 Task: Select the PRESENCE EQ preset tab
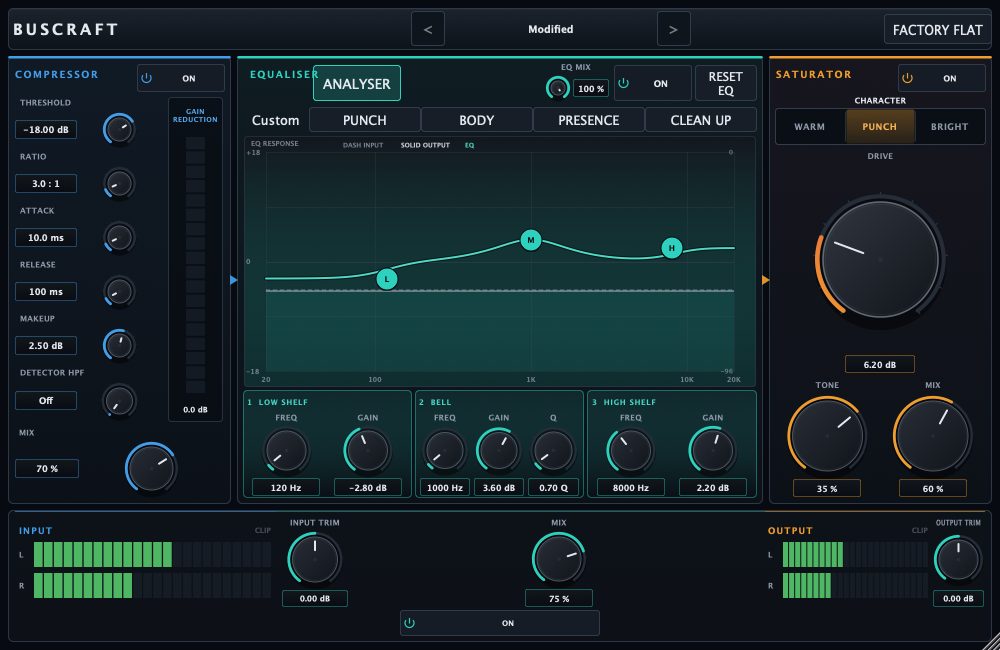pos(589,121)
